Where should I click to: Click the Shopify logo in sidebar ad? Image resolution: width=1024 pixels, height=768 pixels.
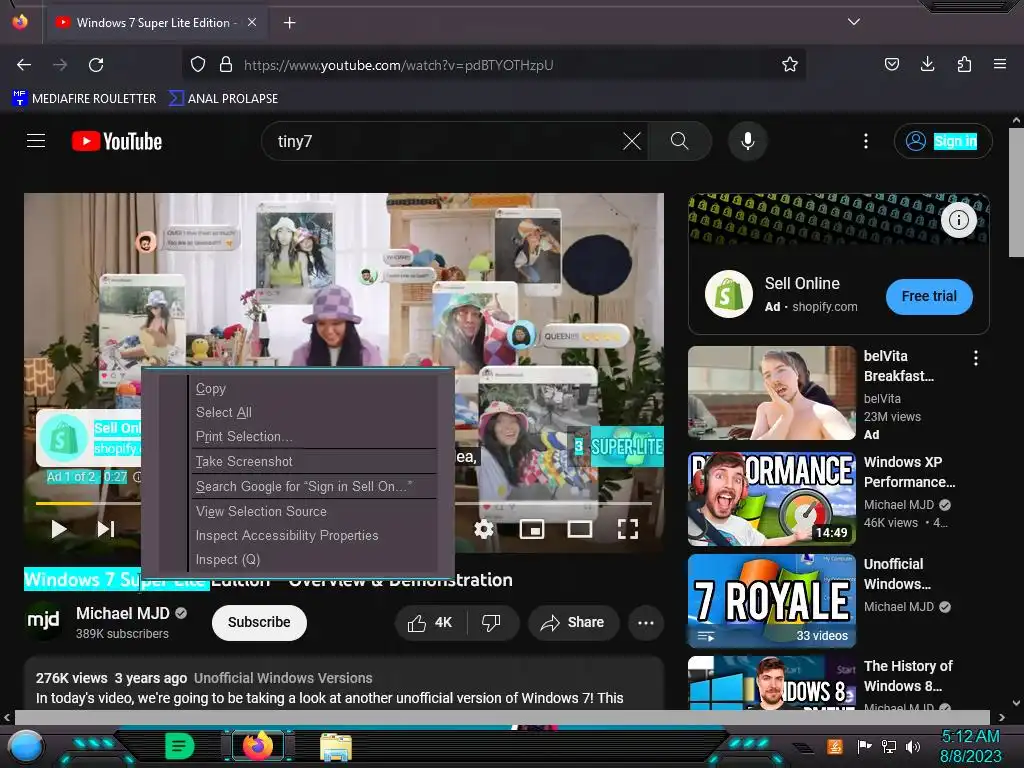729,294
